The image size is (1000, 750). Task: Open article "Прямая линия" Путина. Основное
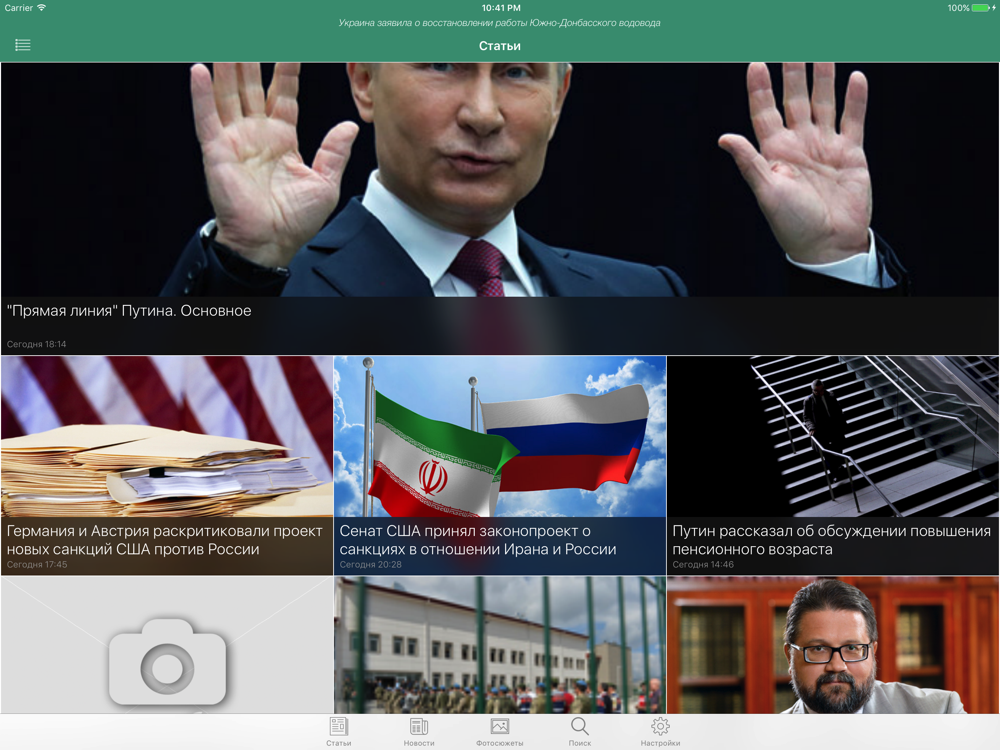point(129,311)
